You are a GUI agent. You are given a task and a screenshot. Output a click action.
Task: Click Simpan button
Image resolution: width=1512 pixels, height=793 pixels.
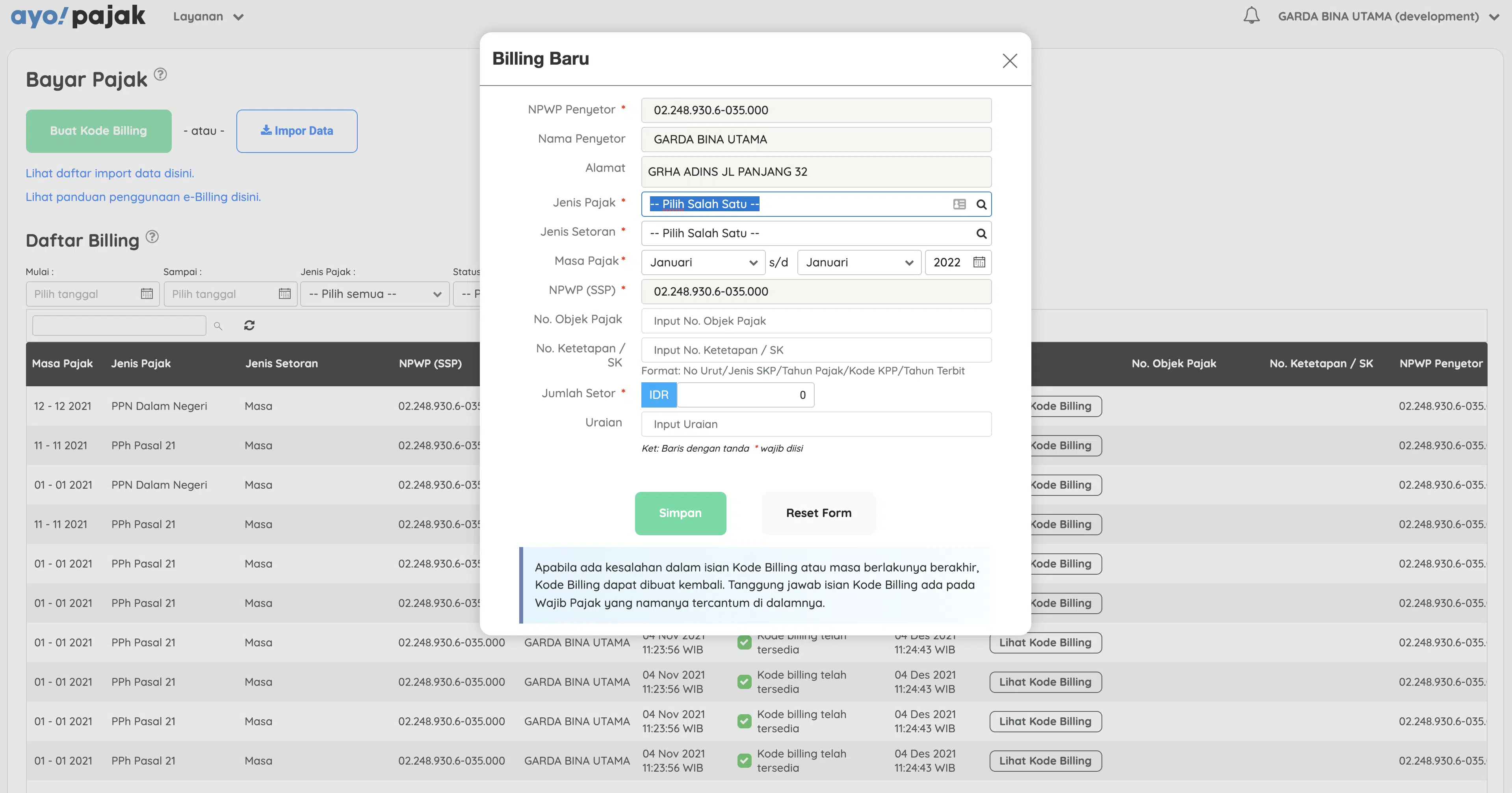click(680, 513)
